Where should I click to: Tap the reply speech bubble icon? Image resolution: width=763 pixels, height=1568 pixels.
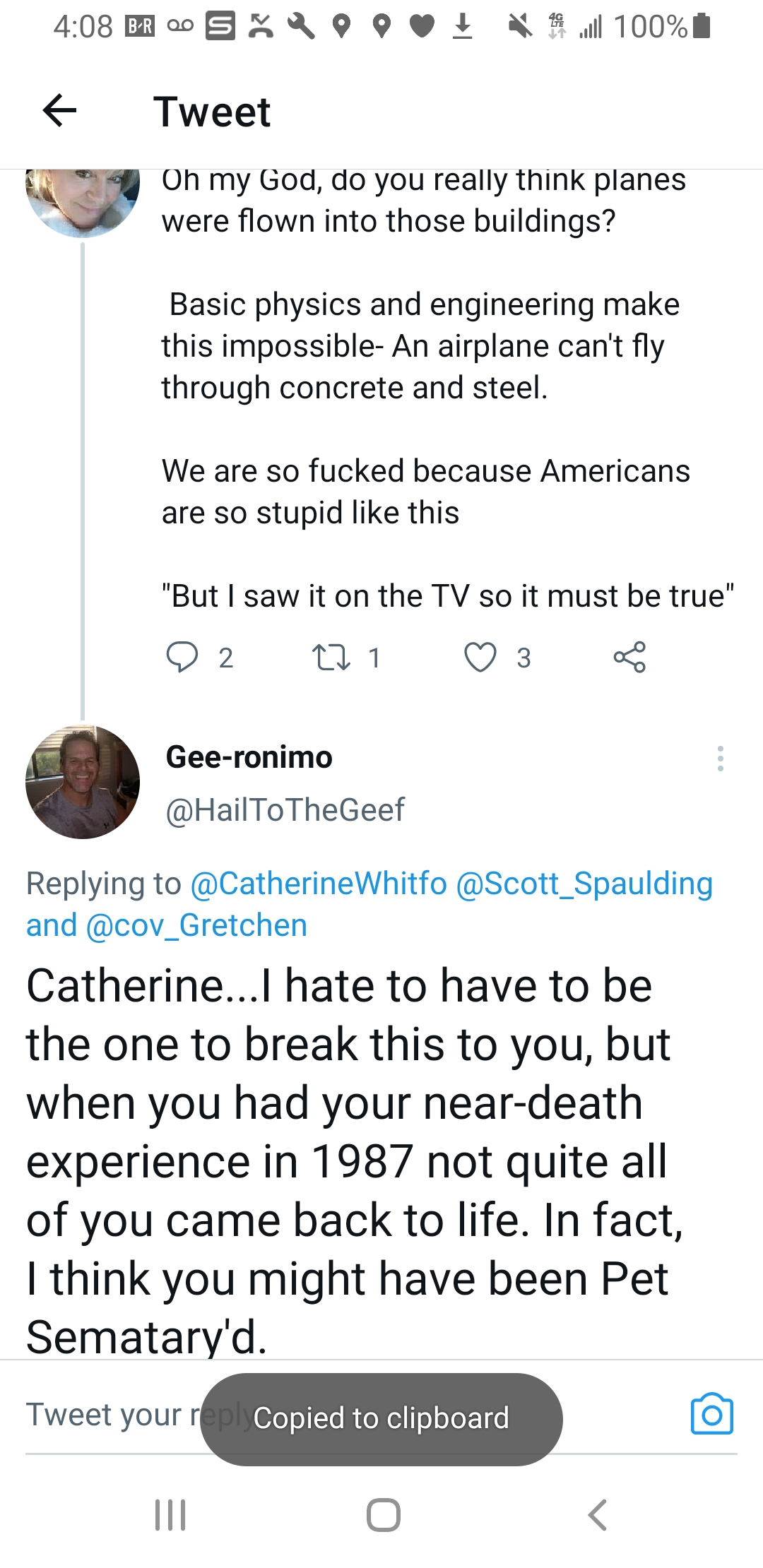[x=182, y=657]
